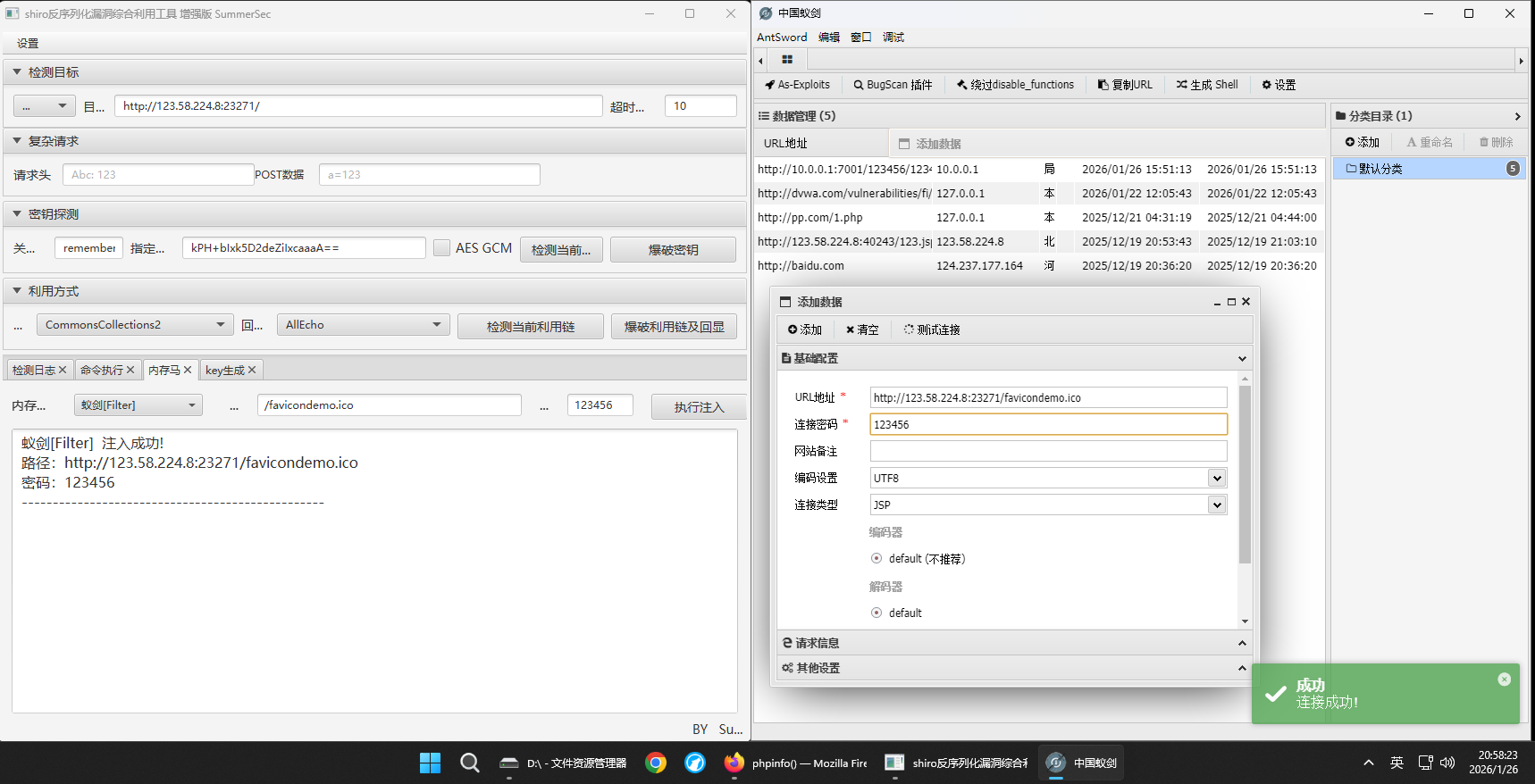Screen dimensions: 1535x784
Task: Open As-Exploits plugin in AntSword toolbar
Action: pos(797,85)
